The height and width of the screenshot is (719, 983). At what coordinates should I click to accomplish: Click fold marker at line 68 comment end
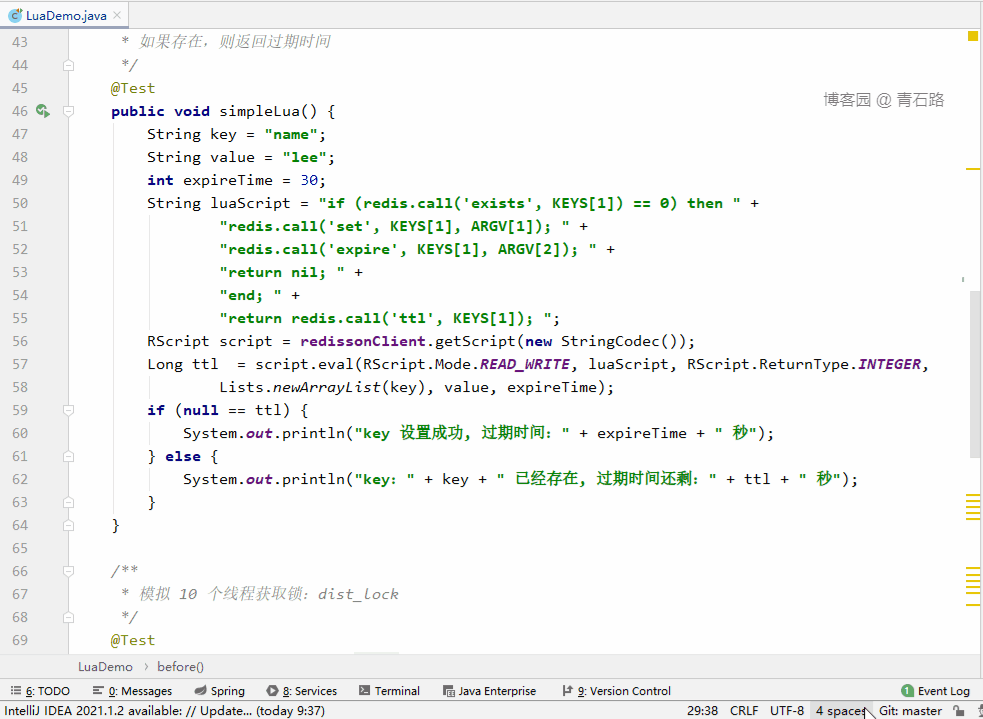[68, 617]
